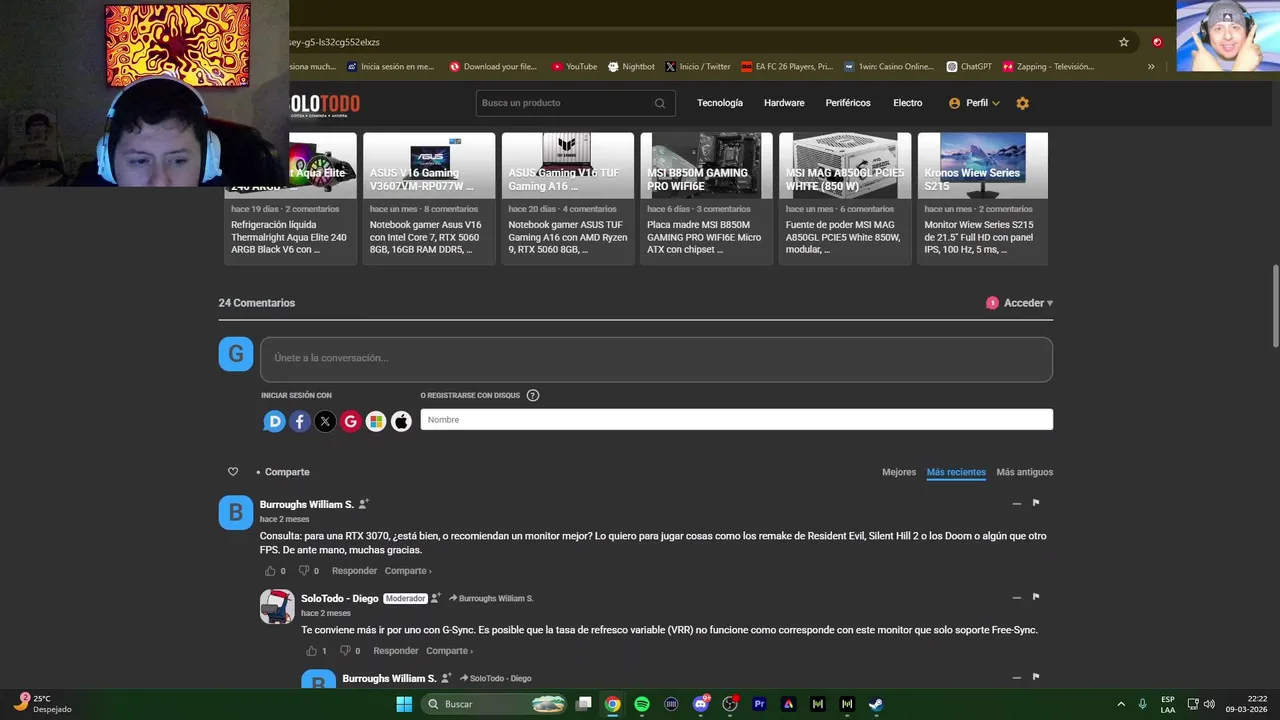Open the Perfil dropdown menu
Image resolution: width=1280 pixels, height=720 pixels.
(x=974, y=103)
